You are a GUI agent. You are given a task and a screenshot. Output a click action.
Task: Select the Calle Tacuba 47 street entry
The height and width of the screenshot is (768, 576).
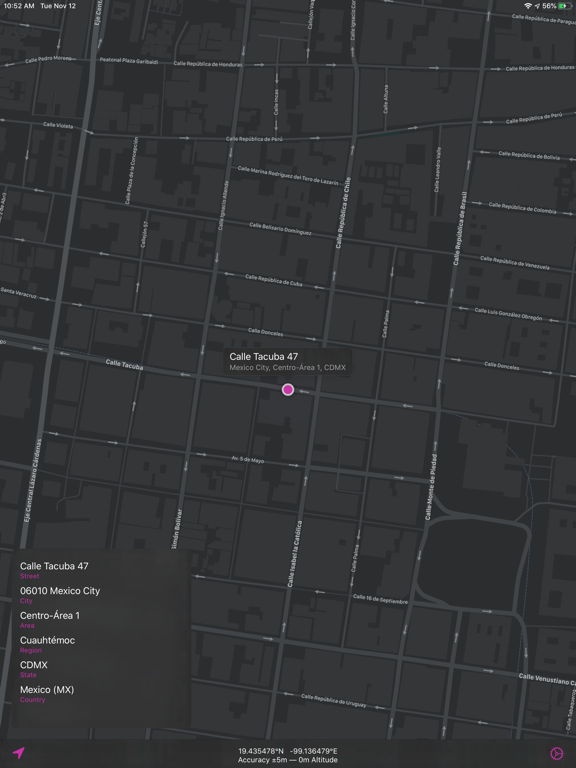[x=54, y=570]
